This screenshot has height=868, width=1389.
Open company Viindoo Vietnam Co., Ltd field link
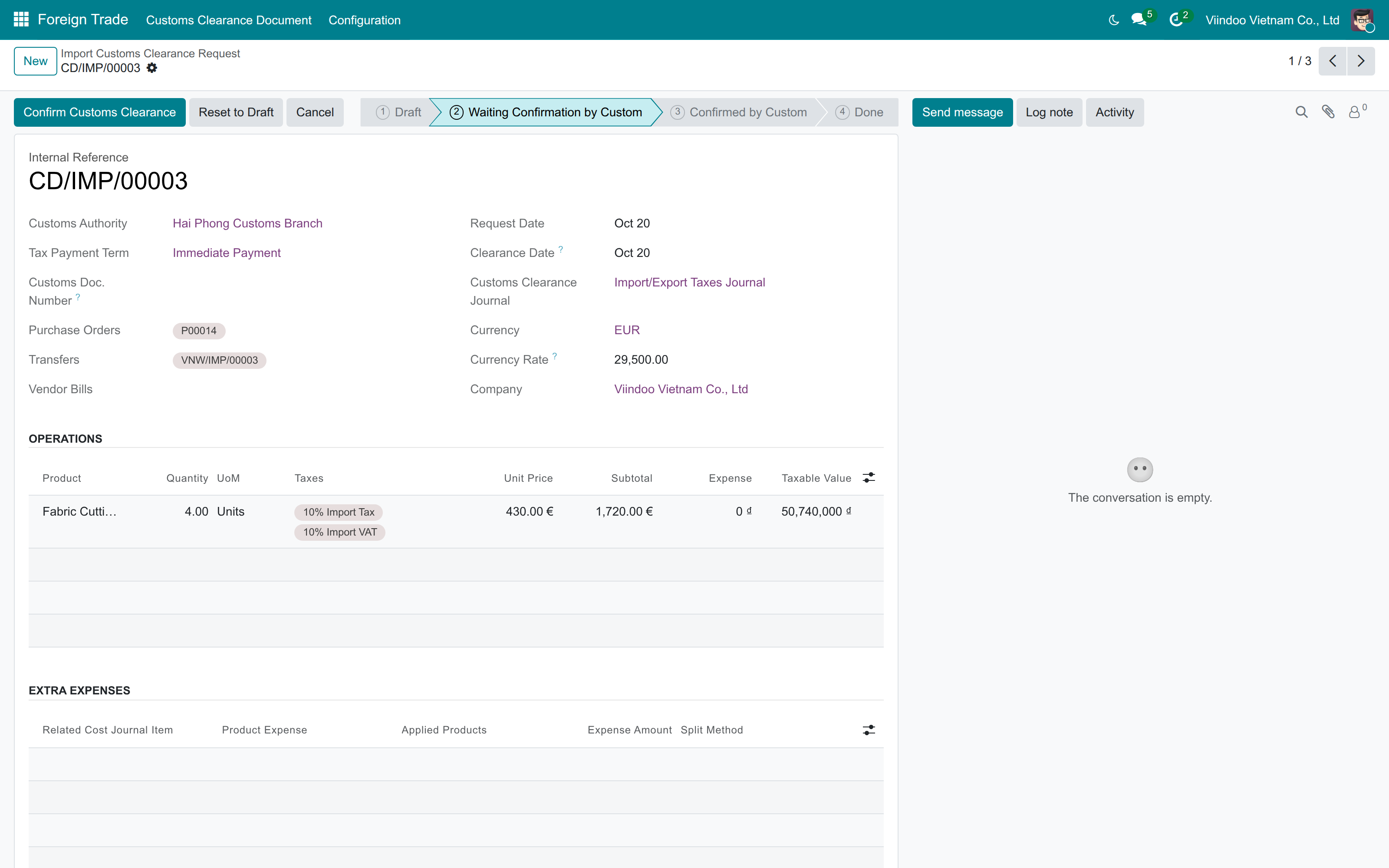681,389
